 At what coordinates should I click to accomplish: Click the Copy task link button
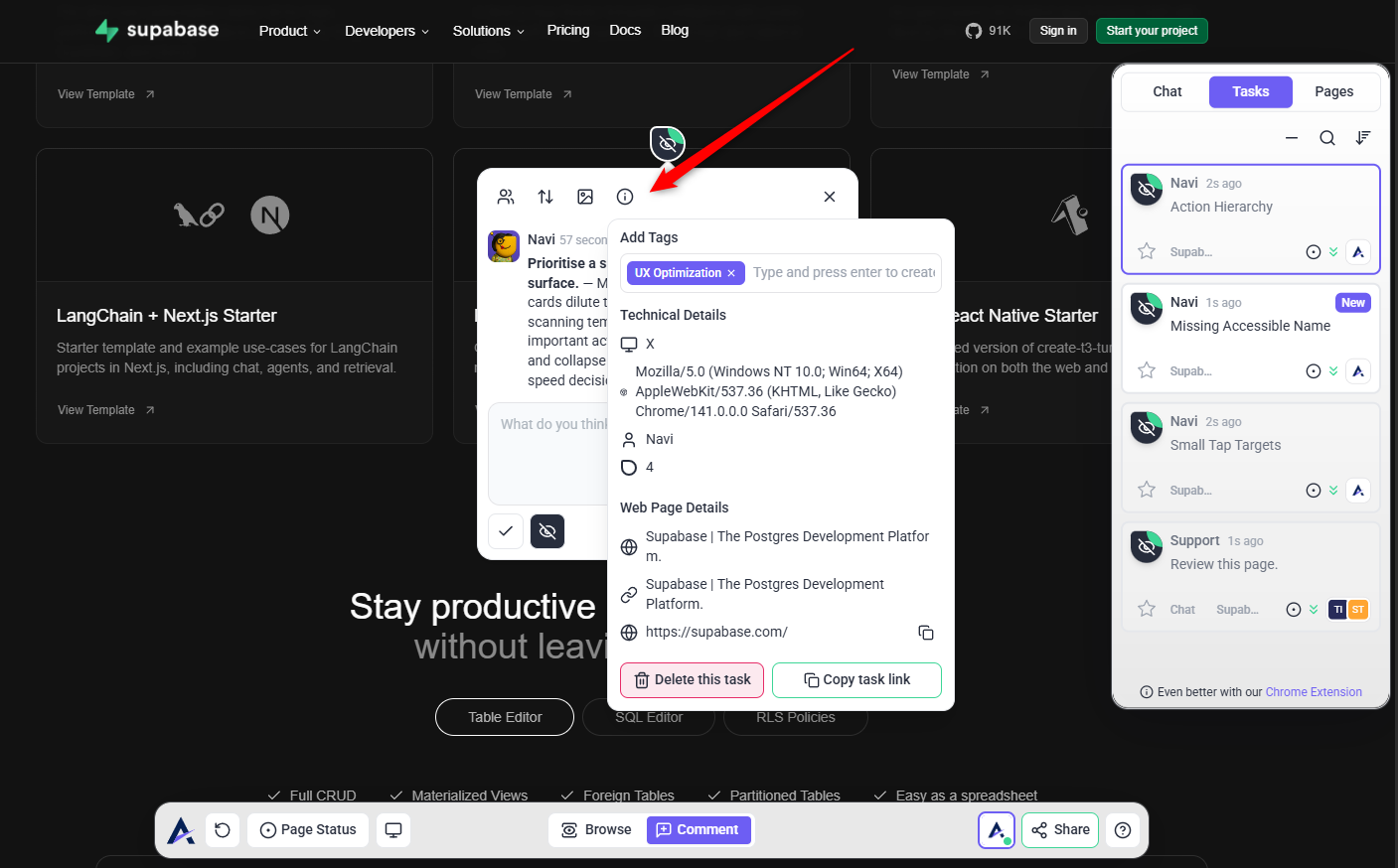coord(856,680)
